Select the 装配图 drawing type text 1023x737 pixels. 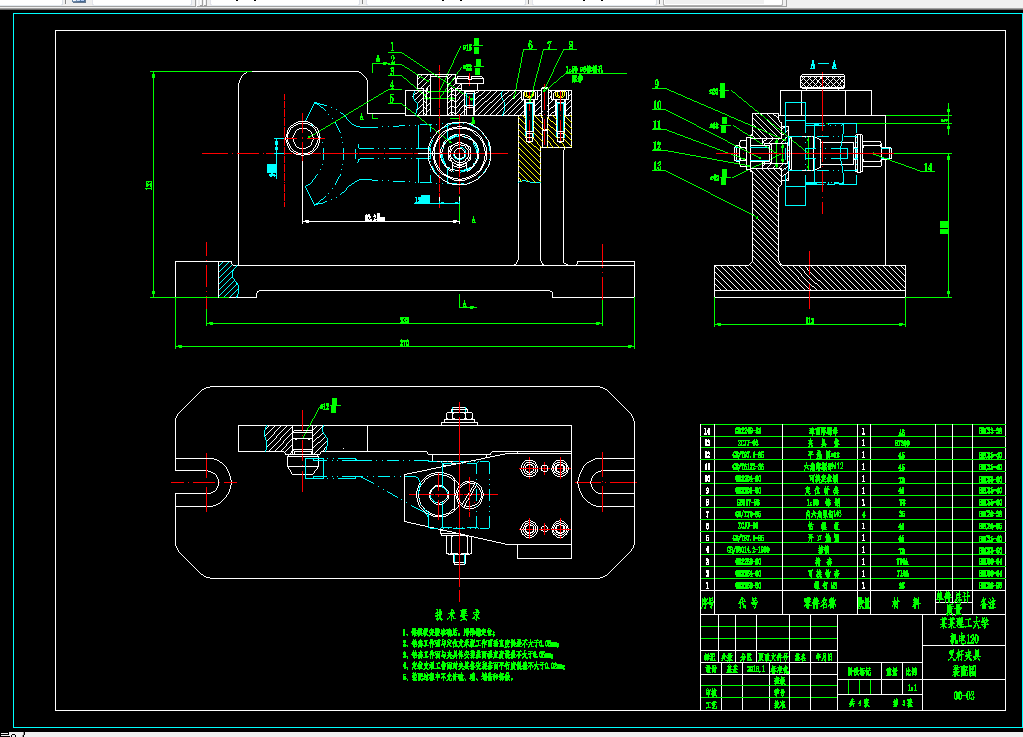[964, 670]
